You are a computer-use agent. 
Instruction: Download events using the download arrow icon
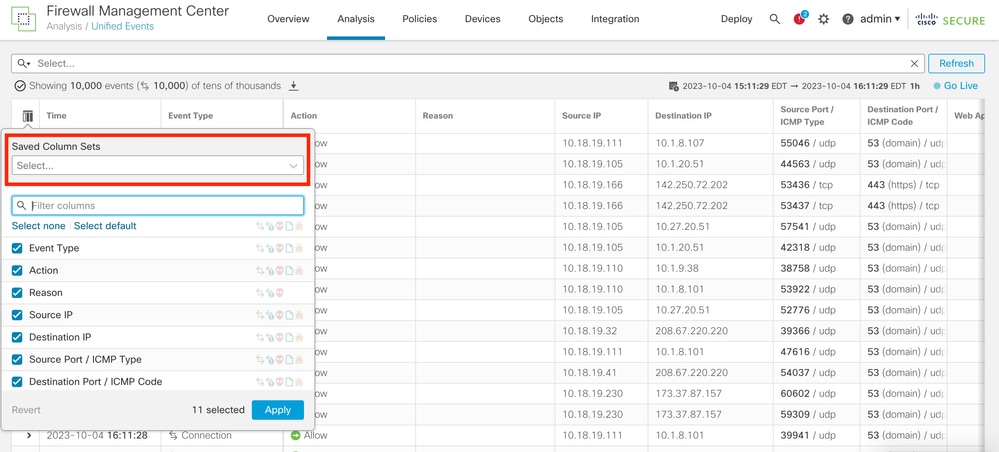pyautogui.click(x=294, y=85)
